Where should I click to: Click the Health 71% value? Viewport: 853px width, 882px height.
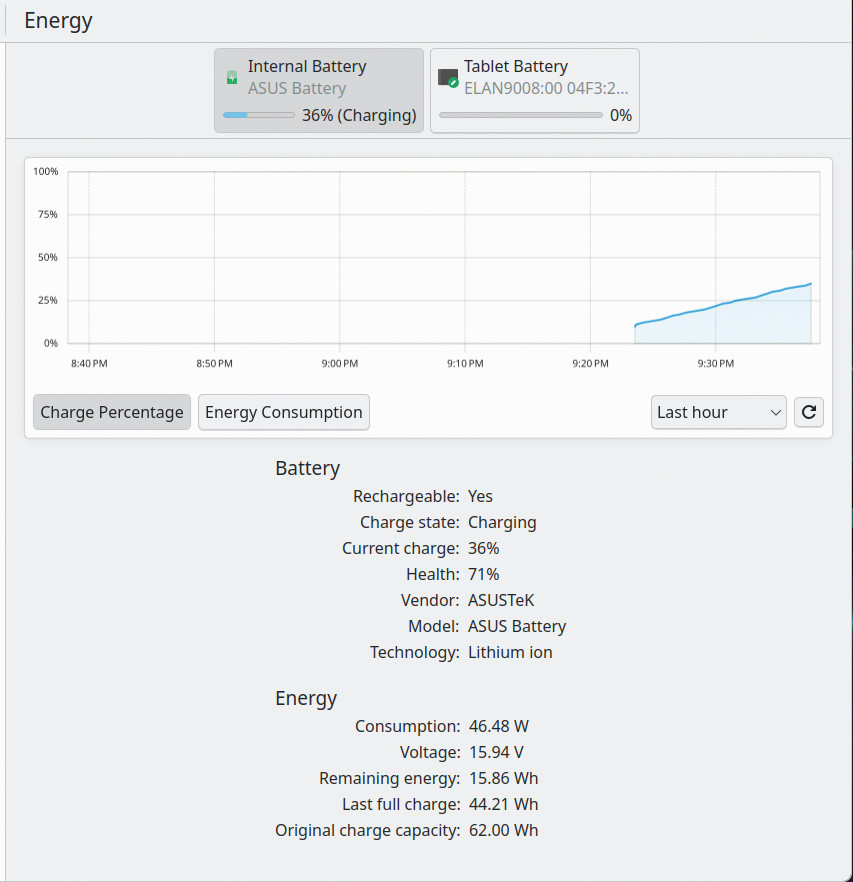(483, 574)
